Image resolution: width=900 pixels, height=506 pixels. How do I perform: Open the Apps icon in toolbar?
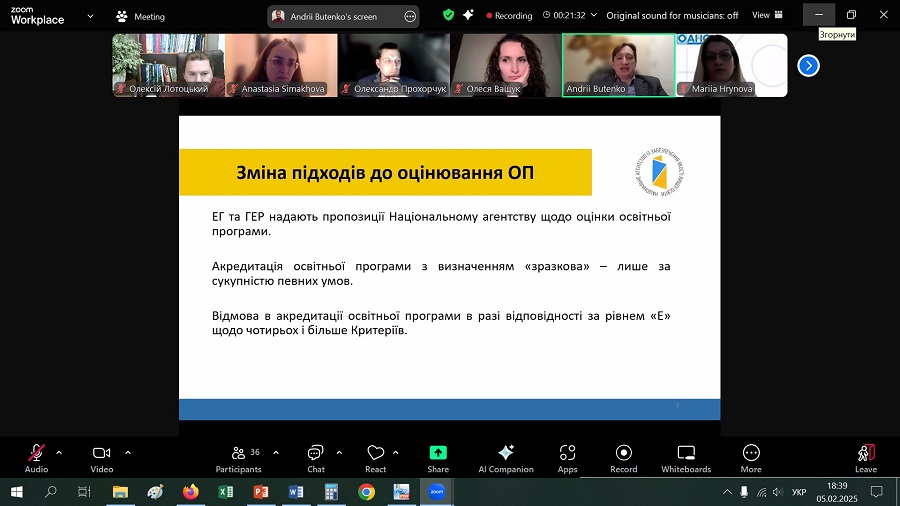[x=567, y=458]
